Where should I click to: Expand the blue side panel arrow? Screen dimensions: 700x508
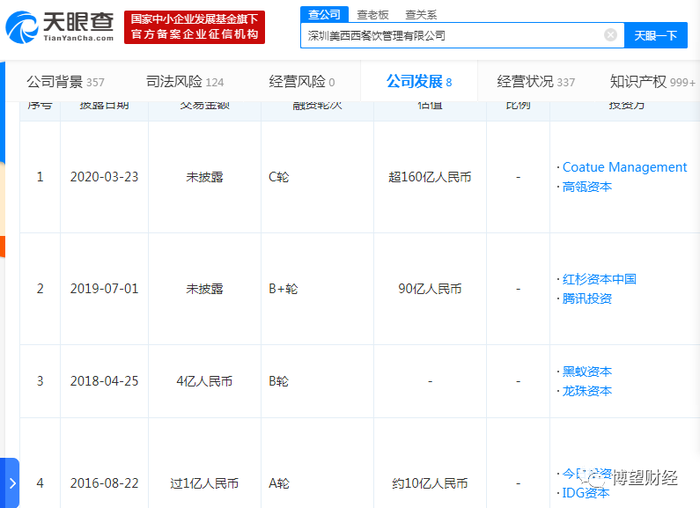tap(11, 483)
